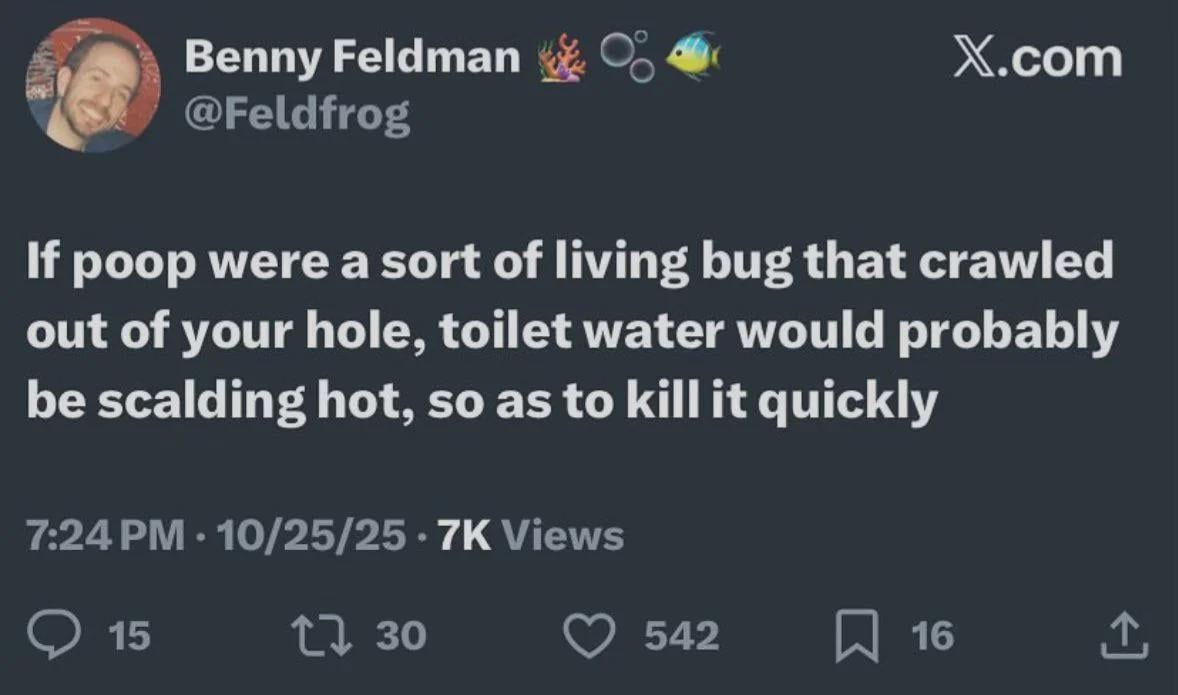Click the 16 bookmarks count
The height and width of the screenshot is (695, 1178).
pos(933,635)
